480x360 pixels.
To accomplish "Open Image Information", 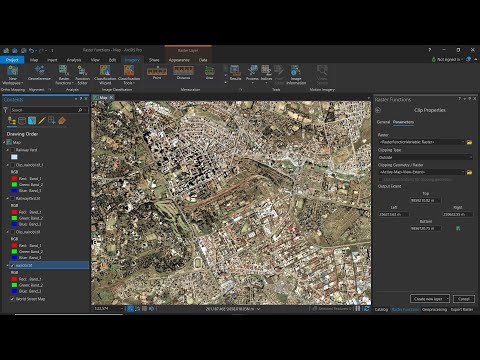I will tap(296, 75).
